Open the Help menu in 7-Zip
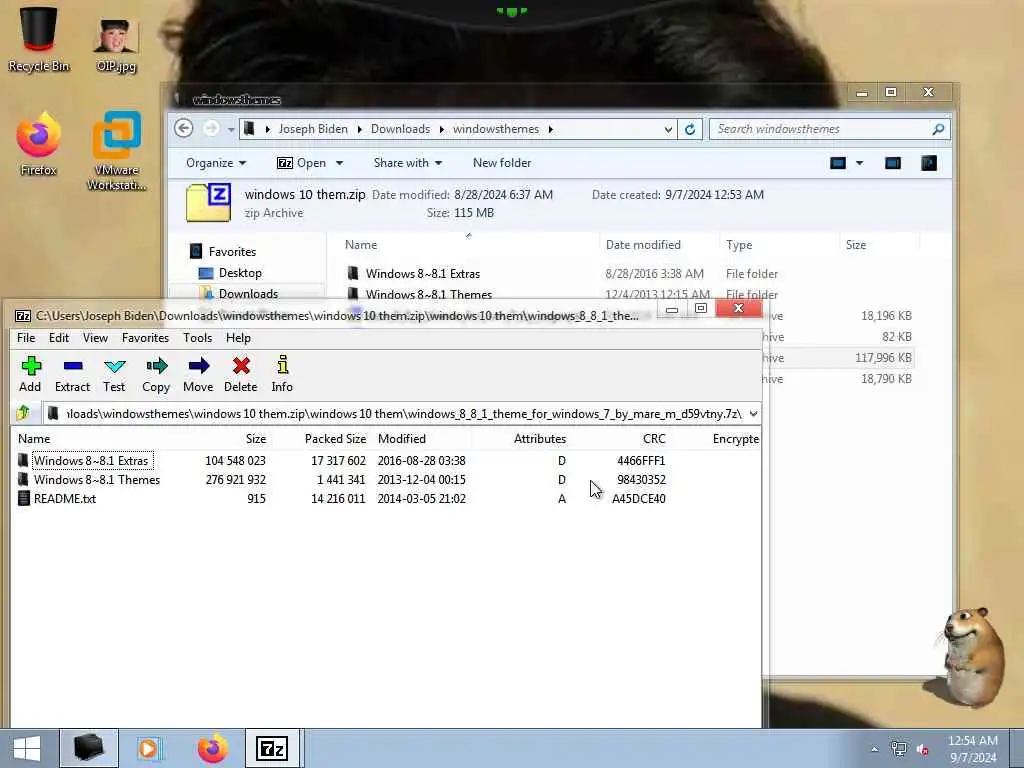Image resolution: width=1024 pixels, height=768 pixels. [238, 338]
